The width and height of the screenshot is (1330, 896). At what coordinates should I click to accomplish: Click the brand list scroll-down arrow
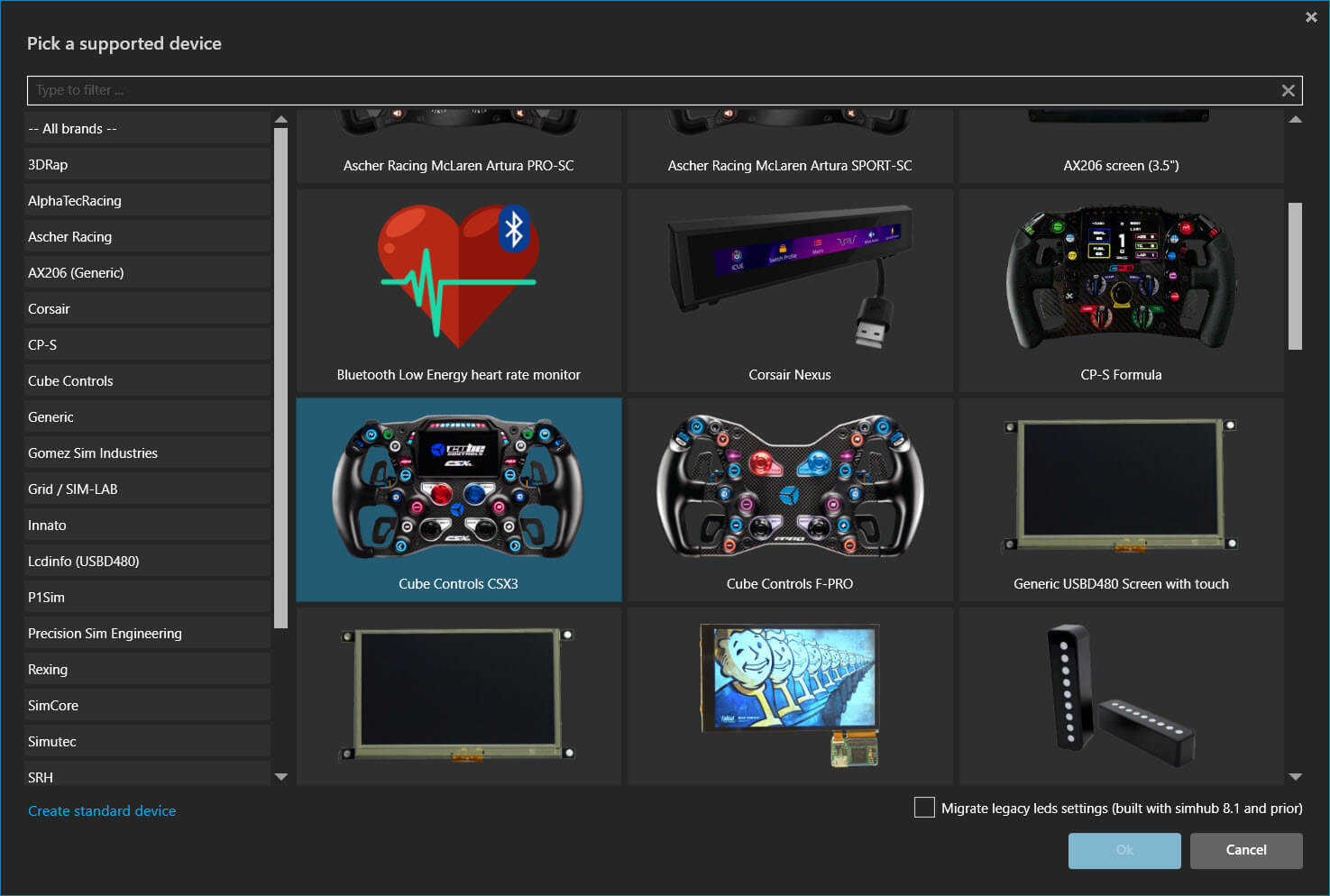pyautogui.click(x=280, y=776)
